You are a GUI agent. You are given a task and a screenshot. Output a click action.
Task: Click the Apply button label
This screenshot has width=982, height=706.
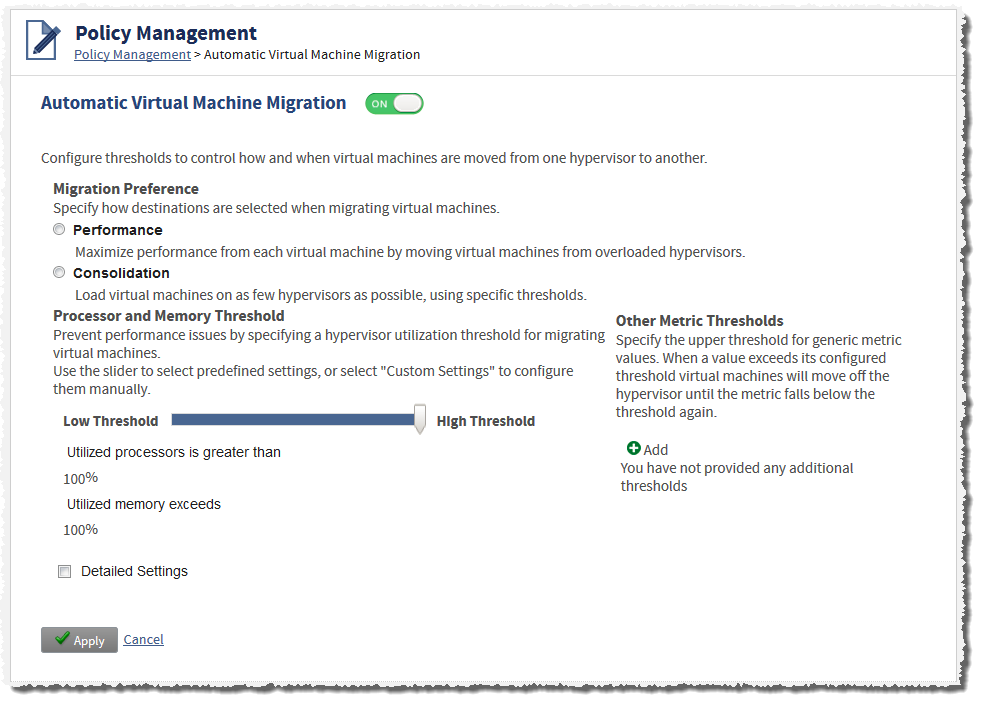[x=89, y=641]
